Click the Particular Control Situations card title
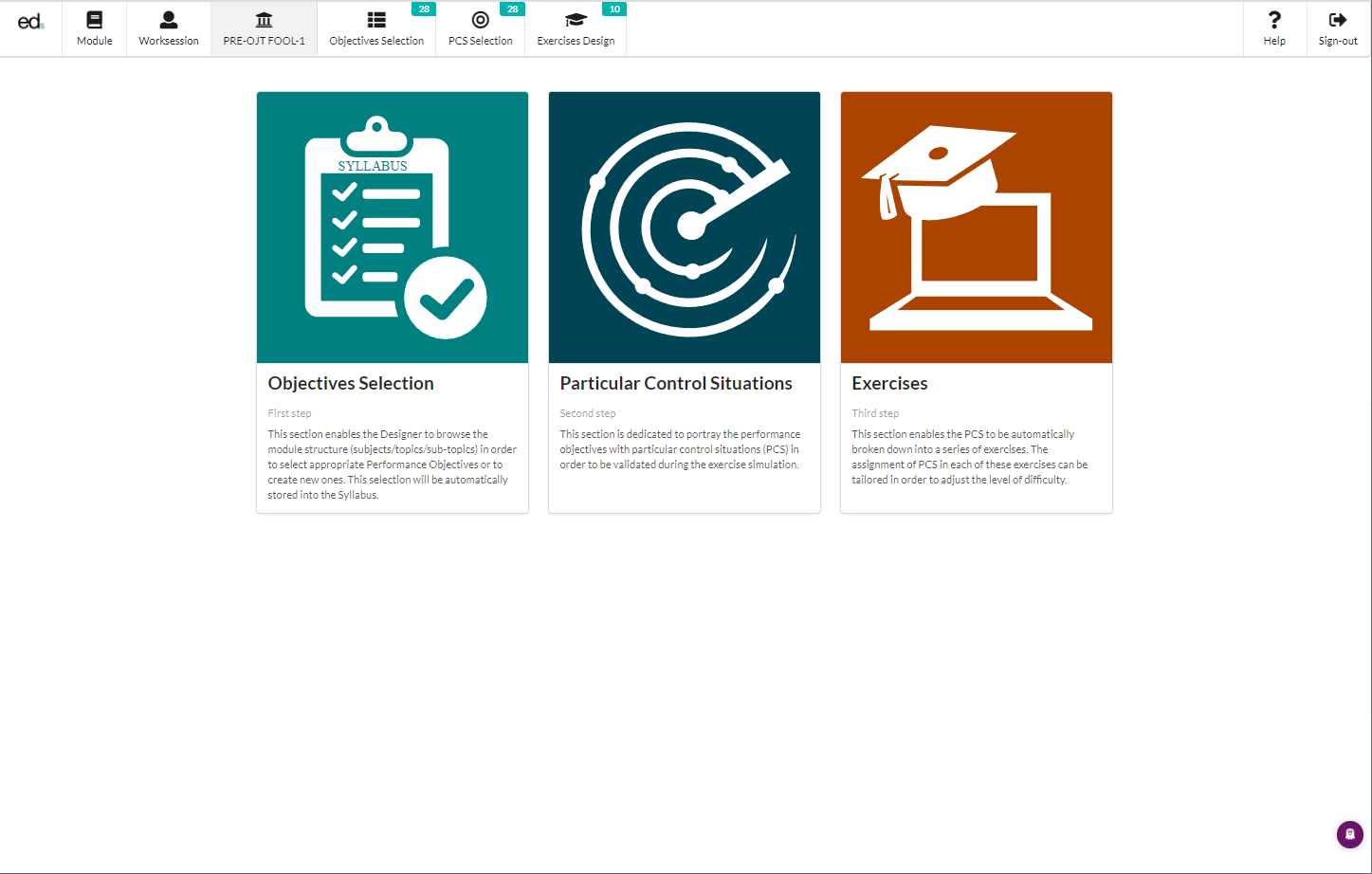 click(676, 383)
